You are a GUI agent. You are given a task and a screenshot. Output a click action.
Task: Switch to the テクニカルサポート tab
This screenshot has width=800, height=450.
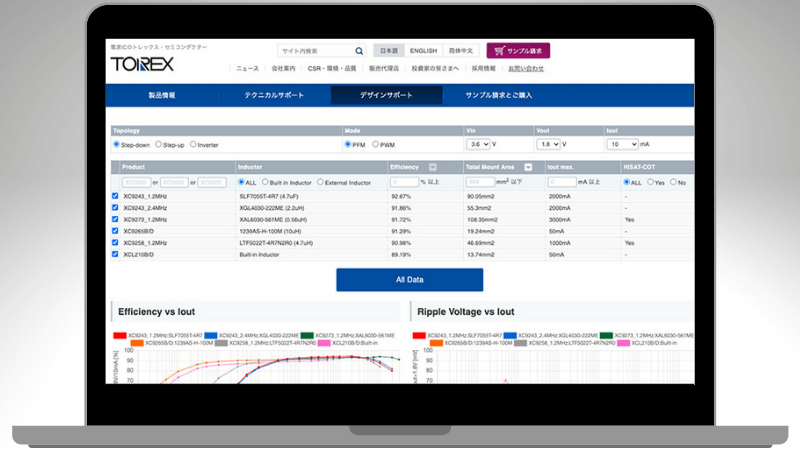pos(273,95)
